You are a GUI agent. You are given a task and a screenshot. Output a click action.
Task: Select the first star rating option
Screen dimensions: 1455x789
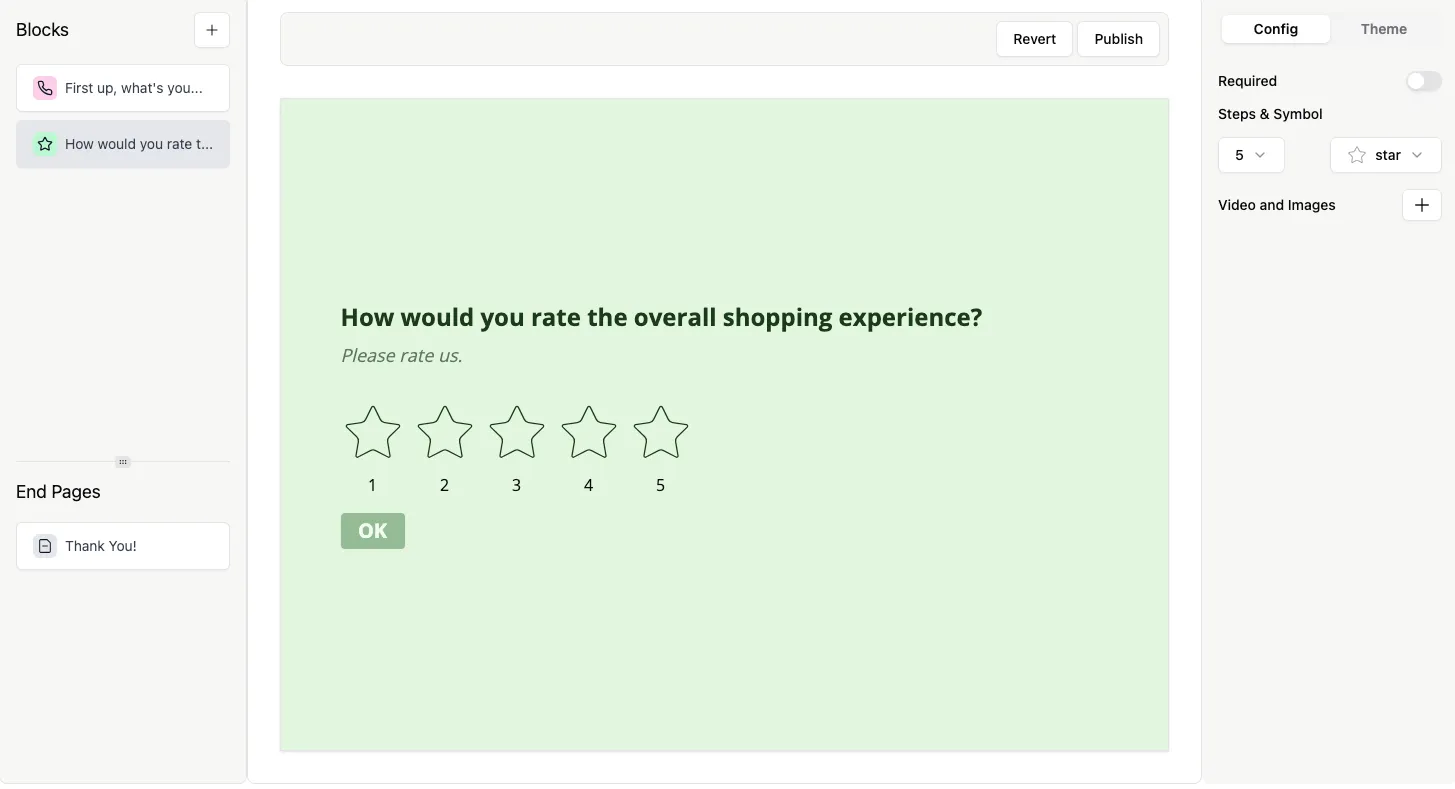pos(372,432)
